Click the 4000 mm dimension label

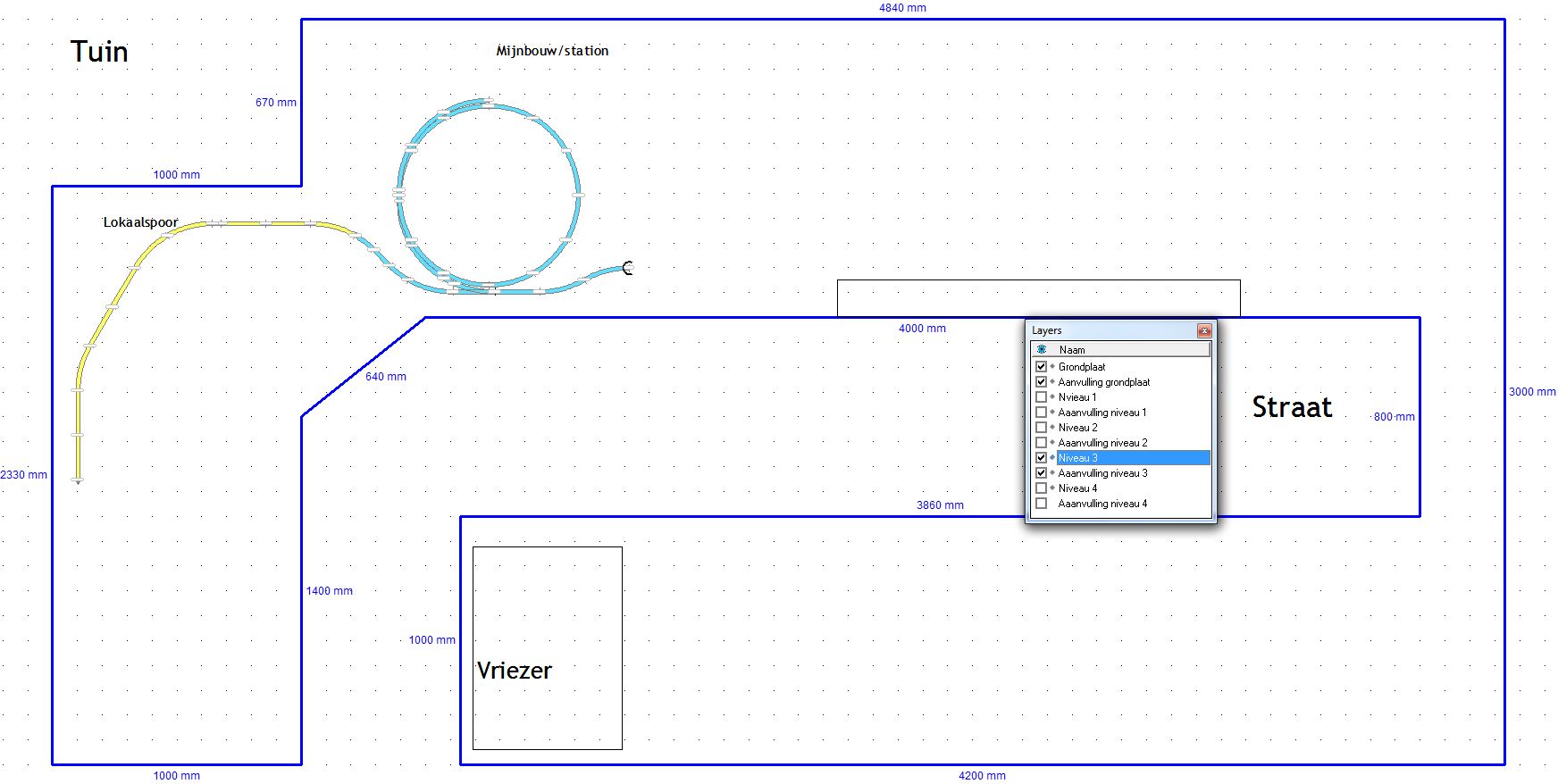tap(922, 329)
